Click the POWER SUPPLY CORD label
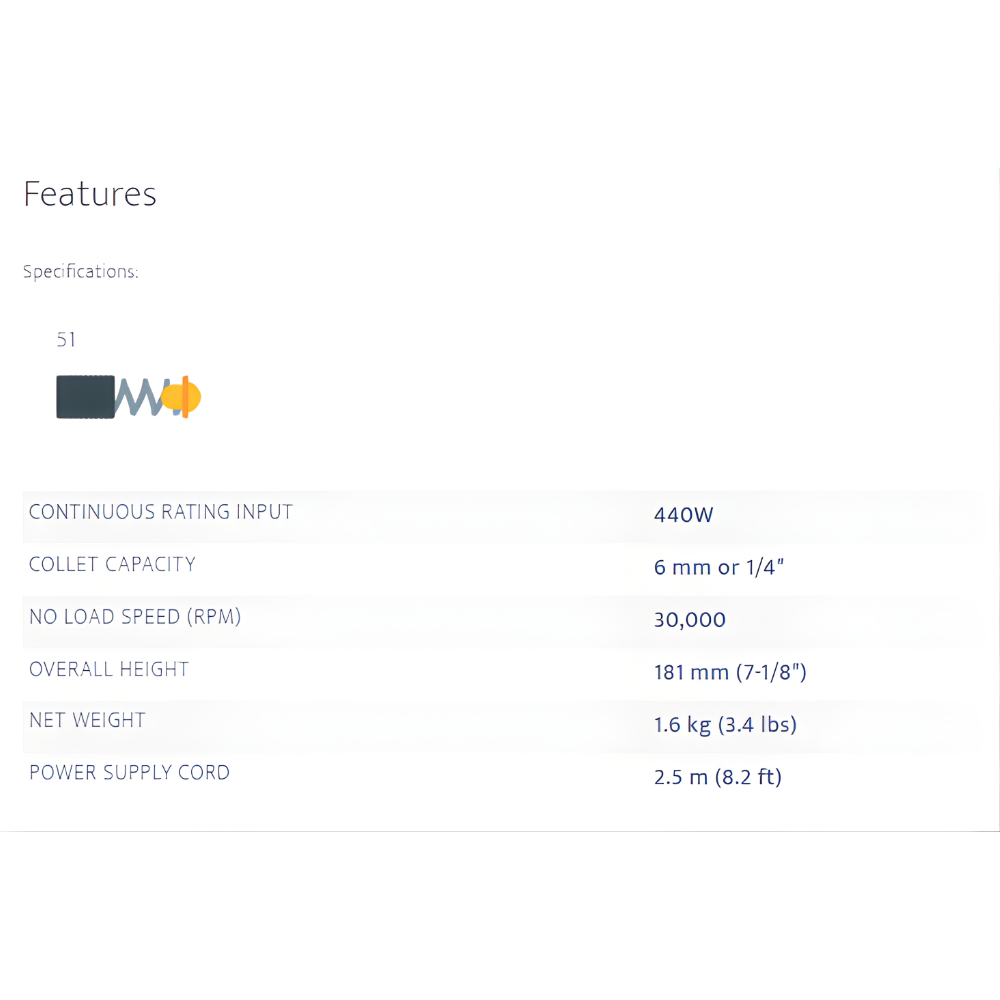The height and width of the screenshot is (1000, 1000). pos(129,772)
